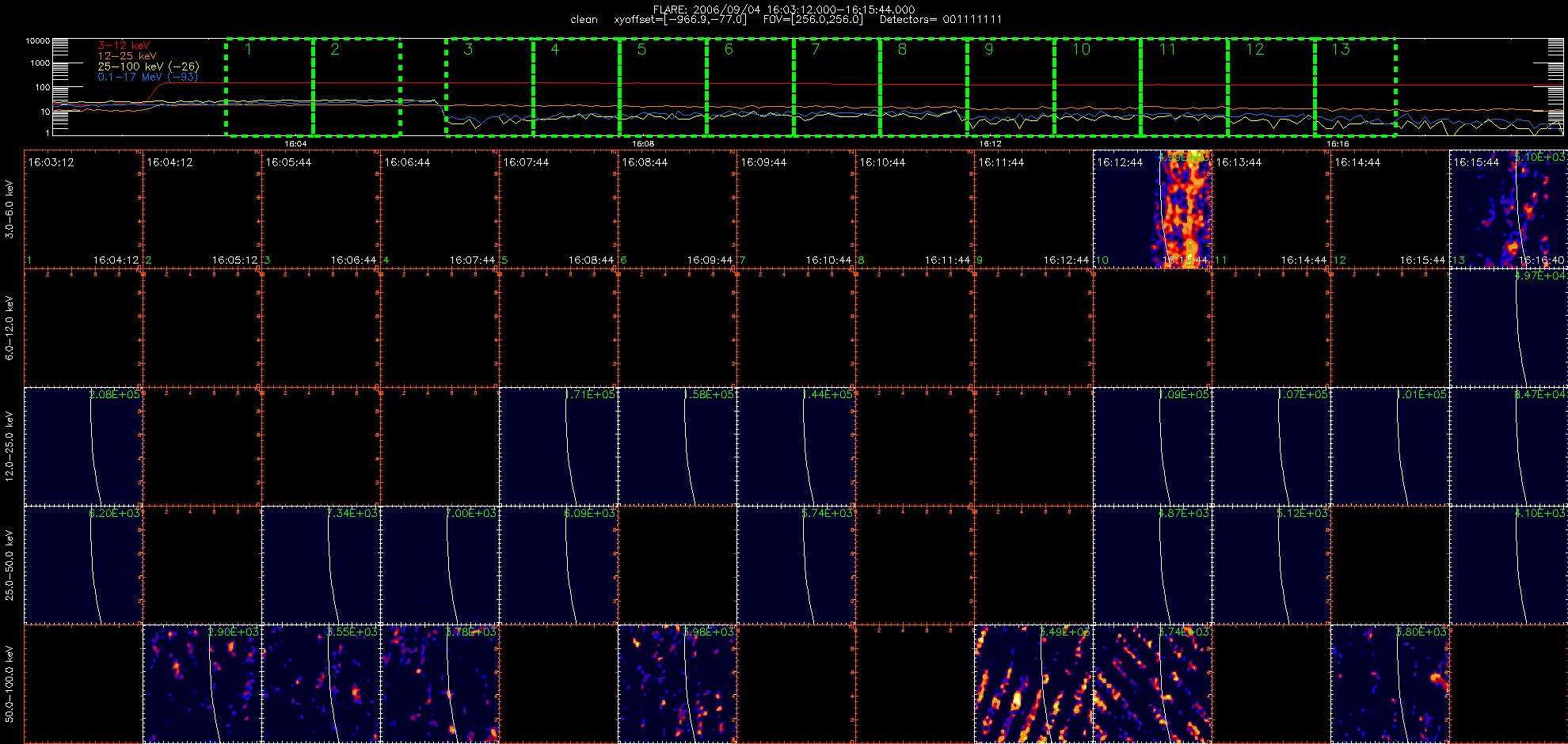Click the '16:05:12' end time label
The image size is (1568, 744).
(x=234, y=260)
